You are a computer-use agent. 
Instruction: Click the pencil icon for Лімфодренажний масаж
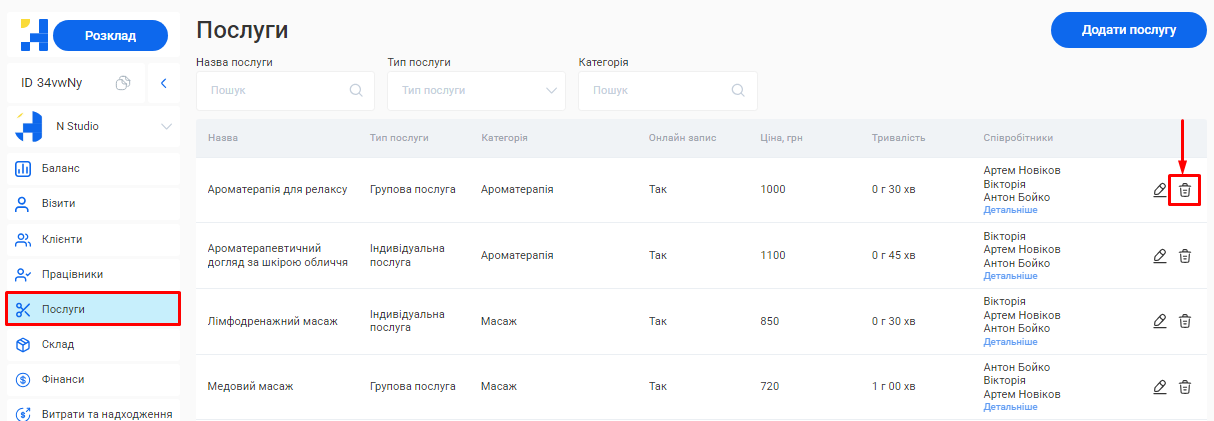coord(1159,321)
